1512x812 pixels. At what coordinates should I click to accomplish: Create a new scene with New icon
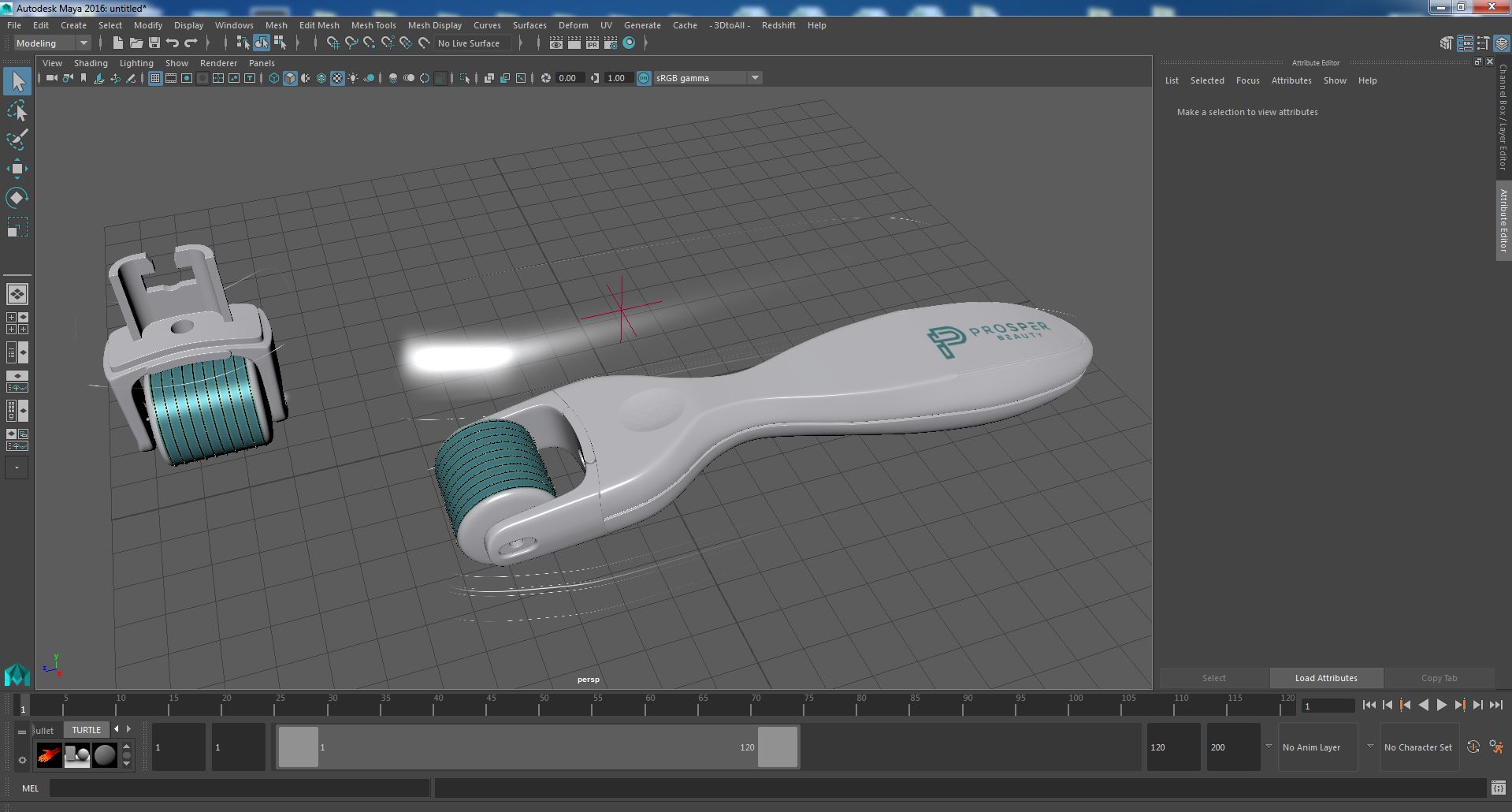(x=118, y=43)
